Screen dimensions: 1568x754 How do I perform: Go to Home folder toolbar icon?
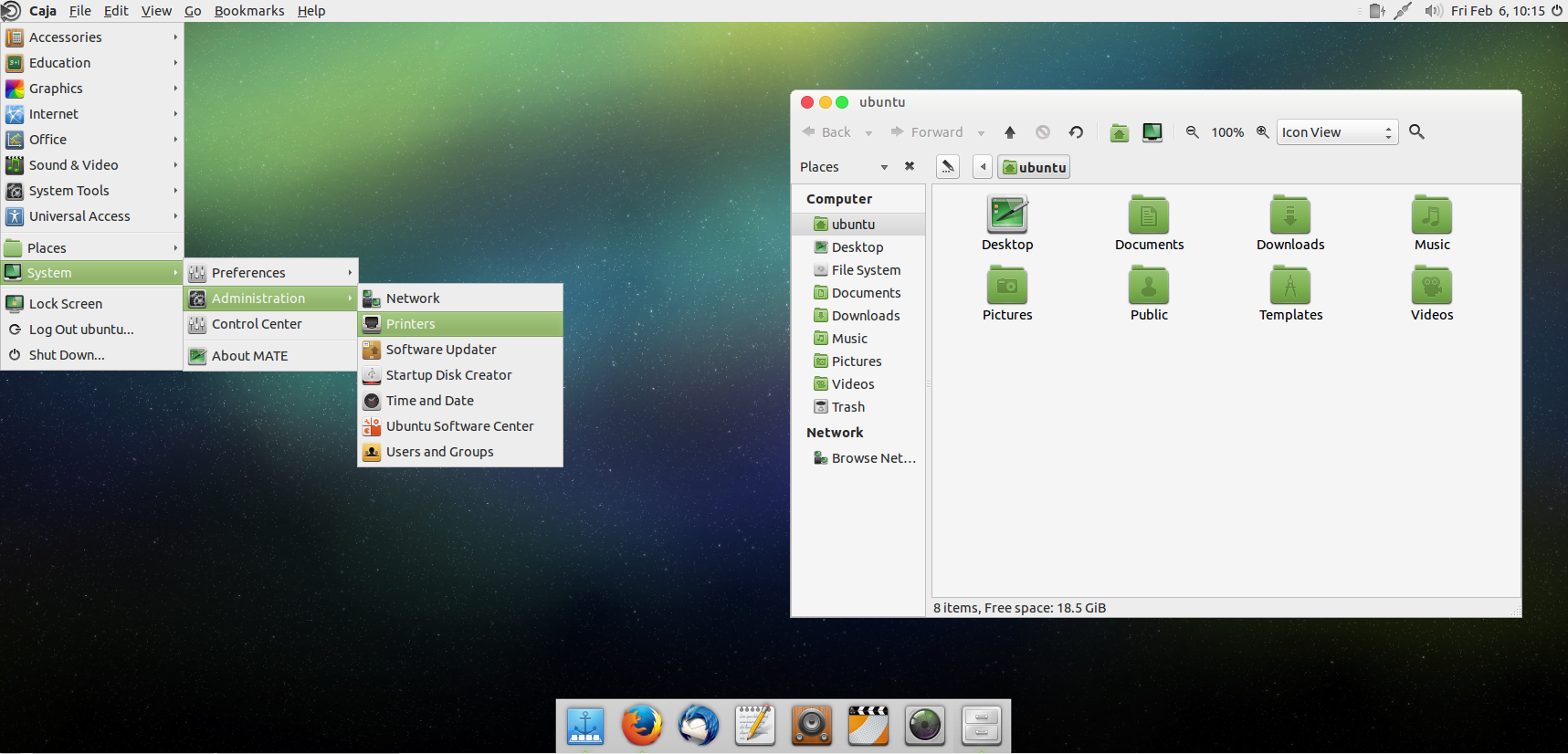(x=1120, y=132)
